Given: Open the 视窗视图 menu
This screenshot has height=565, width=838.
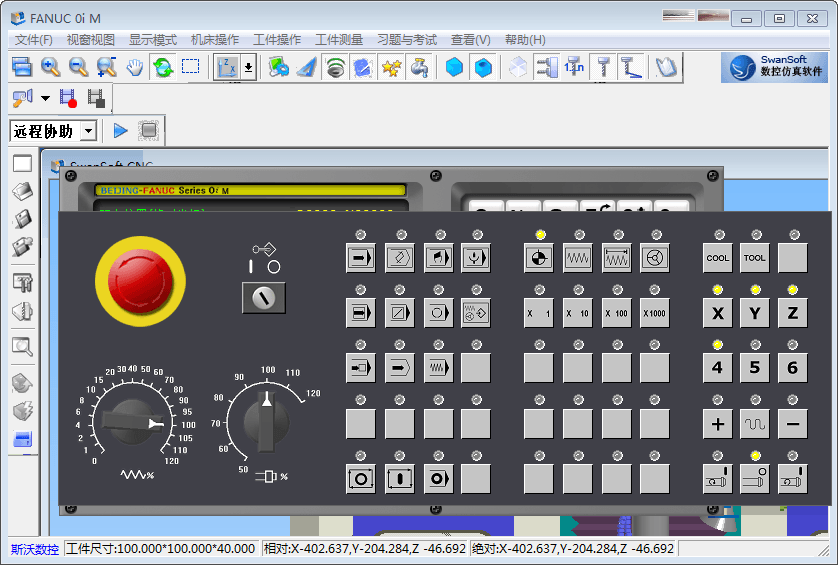Looking at the screenshot, I should tap(90, 40).
